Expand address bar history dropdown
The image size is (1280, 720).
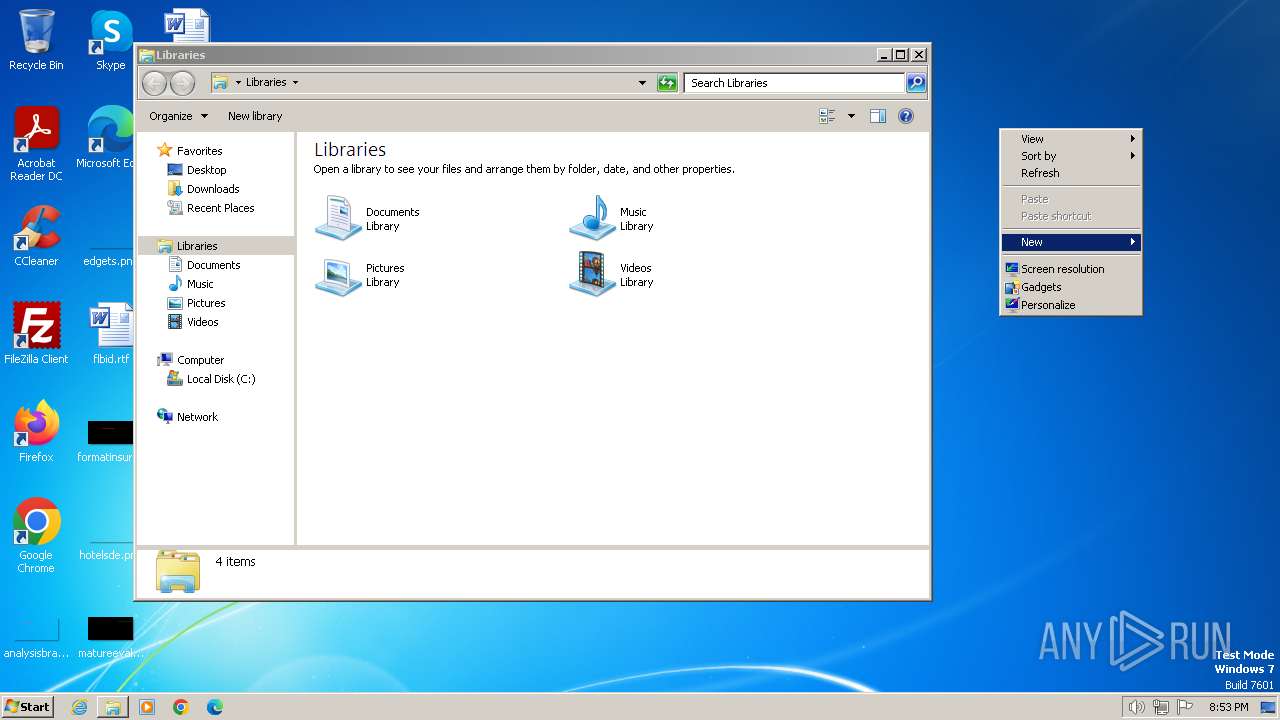pyautogui.click(x=642, y=83)
